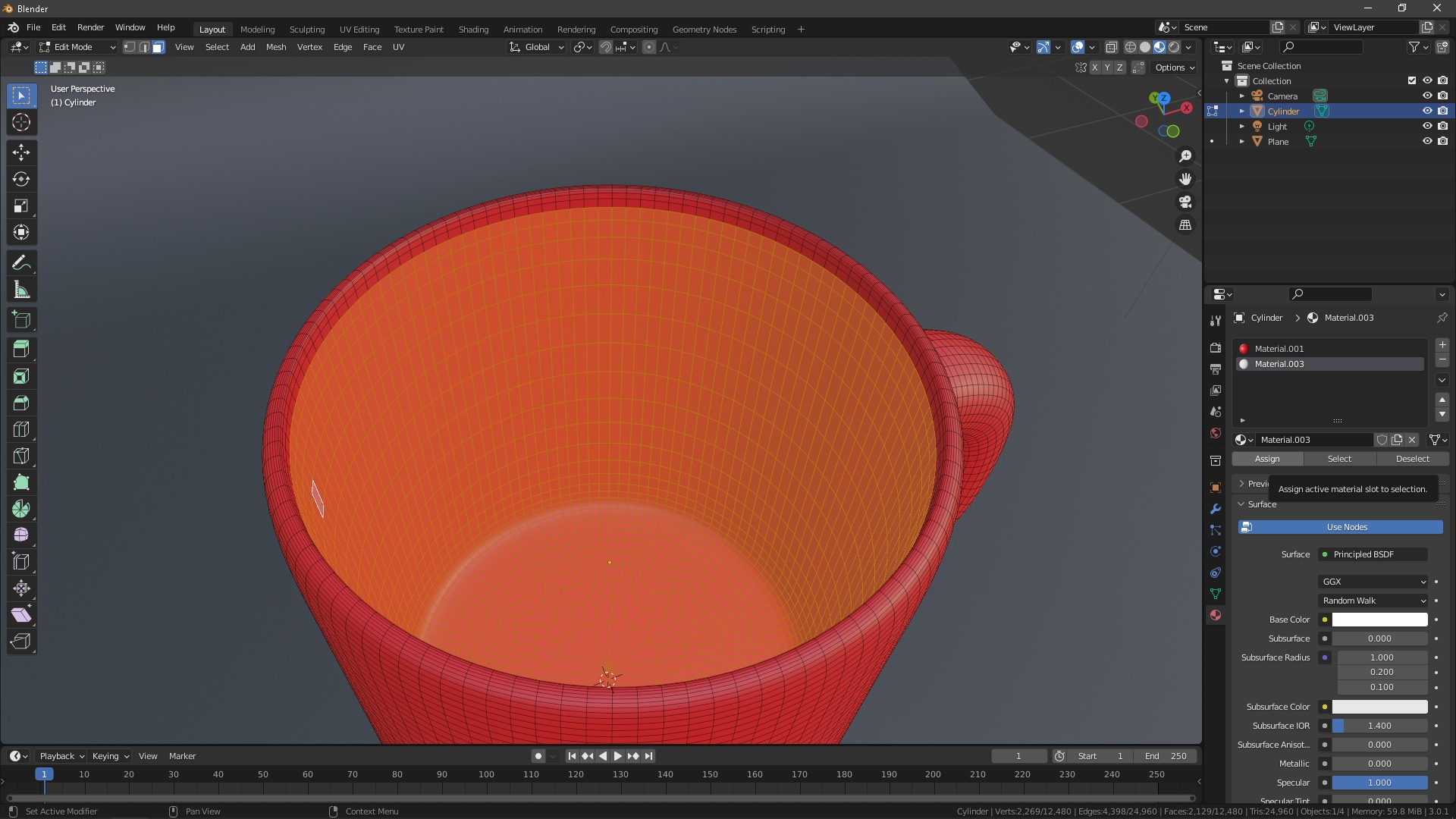Viewport: 1456px width, 819px height.
Task: Select the Rotate tool
Action: 21,179
